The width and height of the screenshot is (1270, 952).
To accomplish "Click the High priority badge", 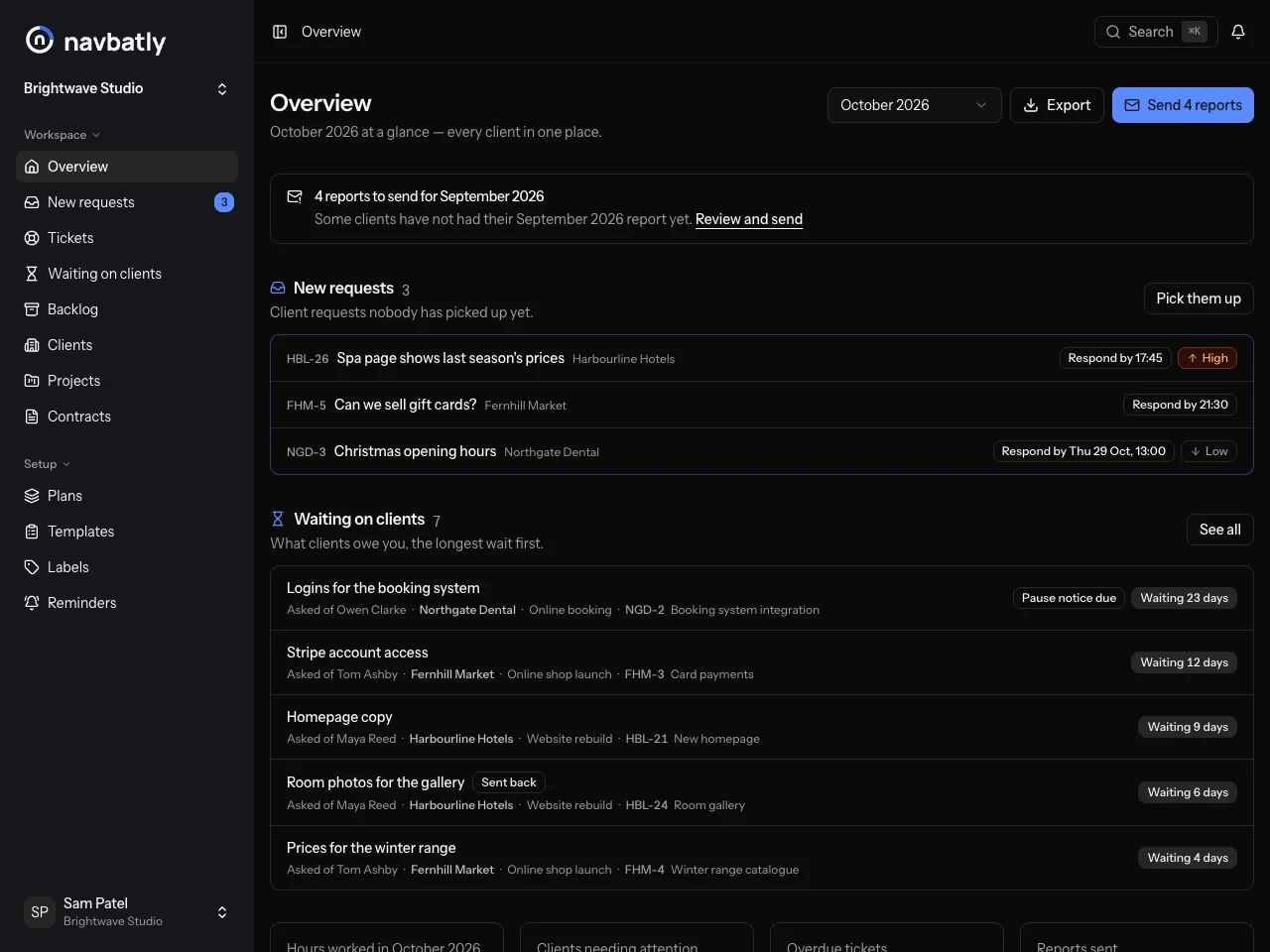I will [1207, 358].
